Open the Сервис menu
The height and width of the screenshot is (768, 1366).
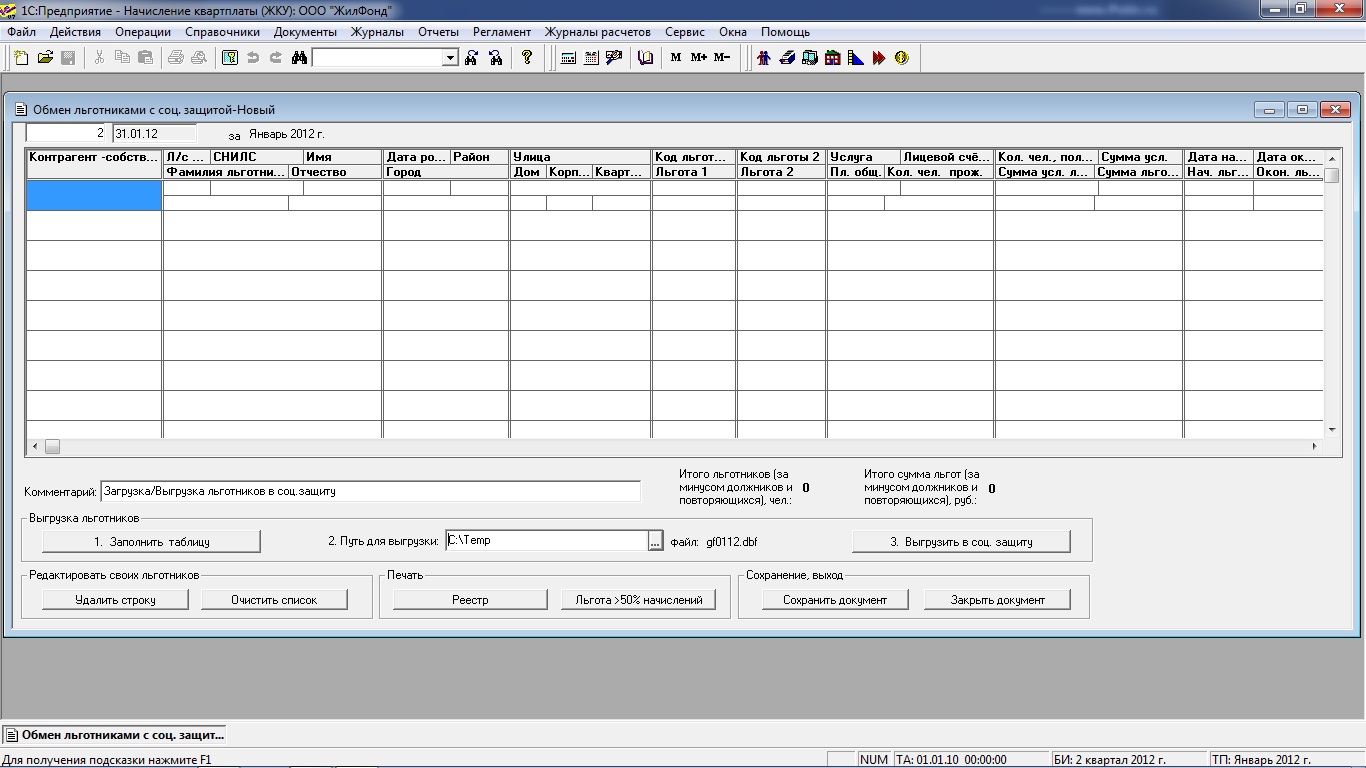pyautogui.click(x=685, y=32)
